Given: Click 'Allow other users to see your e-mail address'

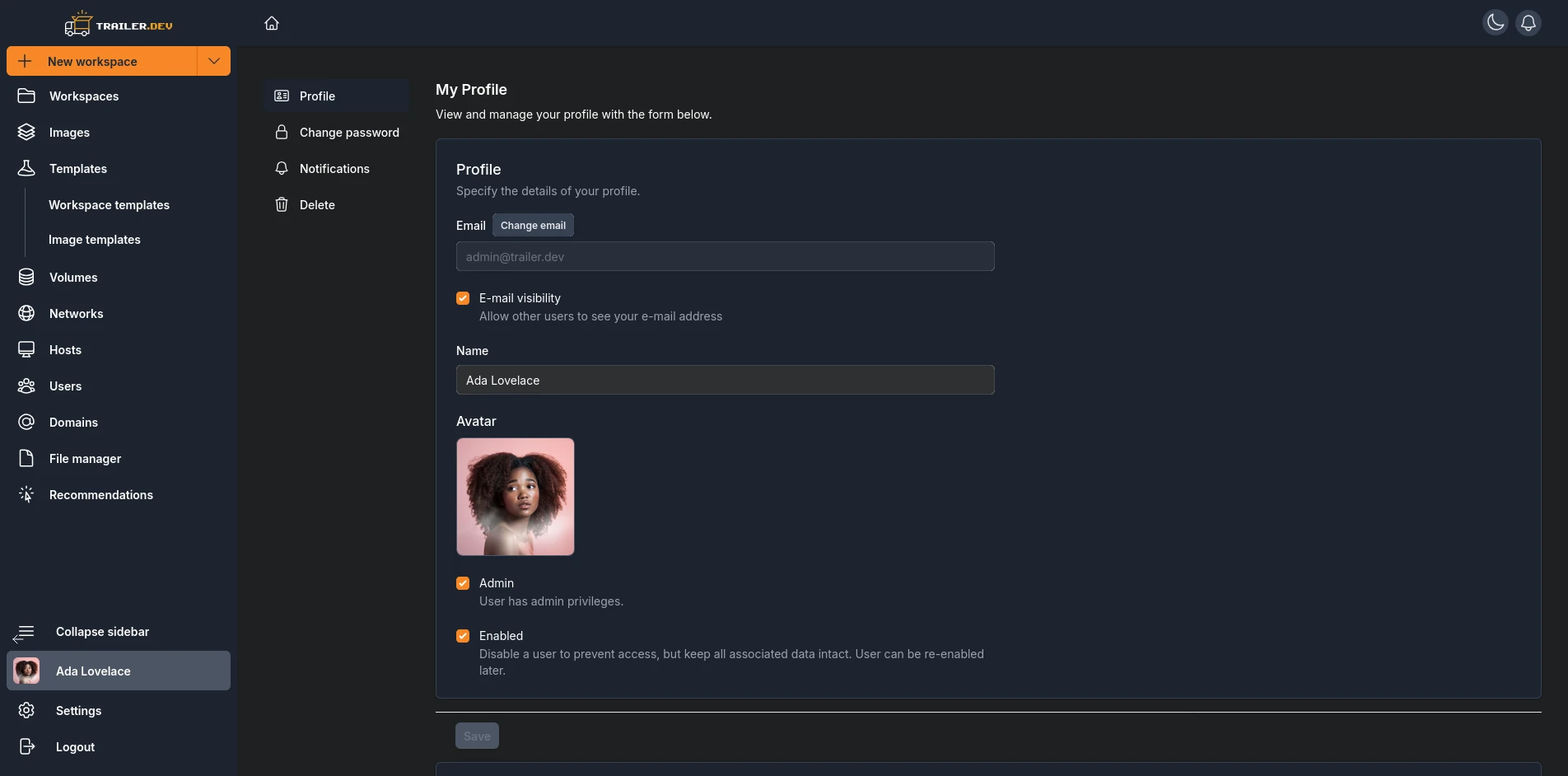Looking at the screenshot, I should point(600,316).
